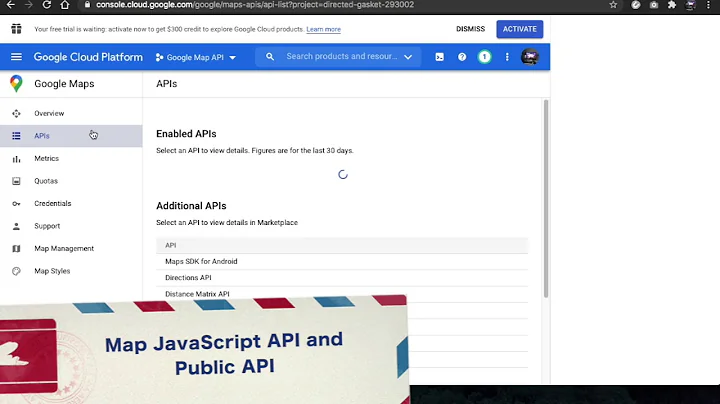Follow the Learn more link
The image size is (720, 404).
[323, 29]
